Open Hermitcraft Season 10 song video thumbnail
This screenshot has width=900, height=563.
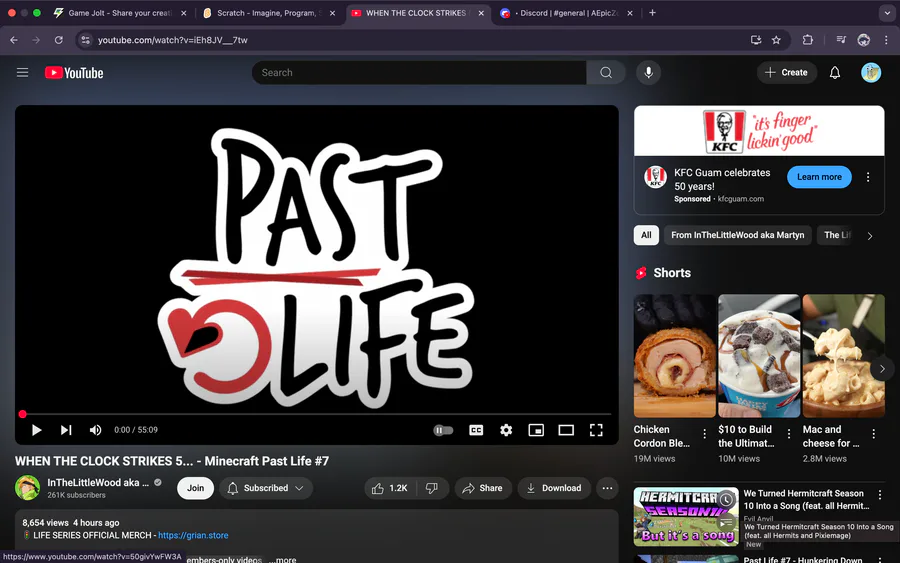click(686, 517)
